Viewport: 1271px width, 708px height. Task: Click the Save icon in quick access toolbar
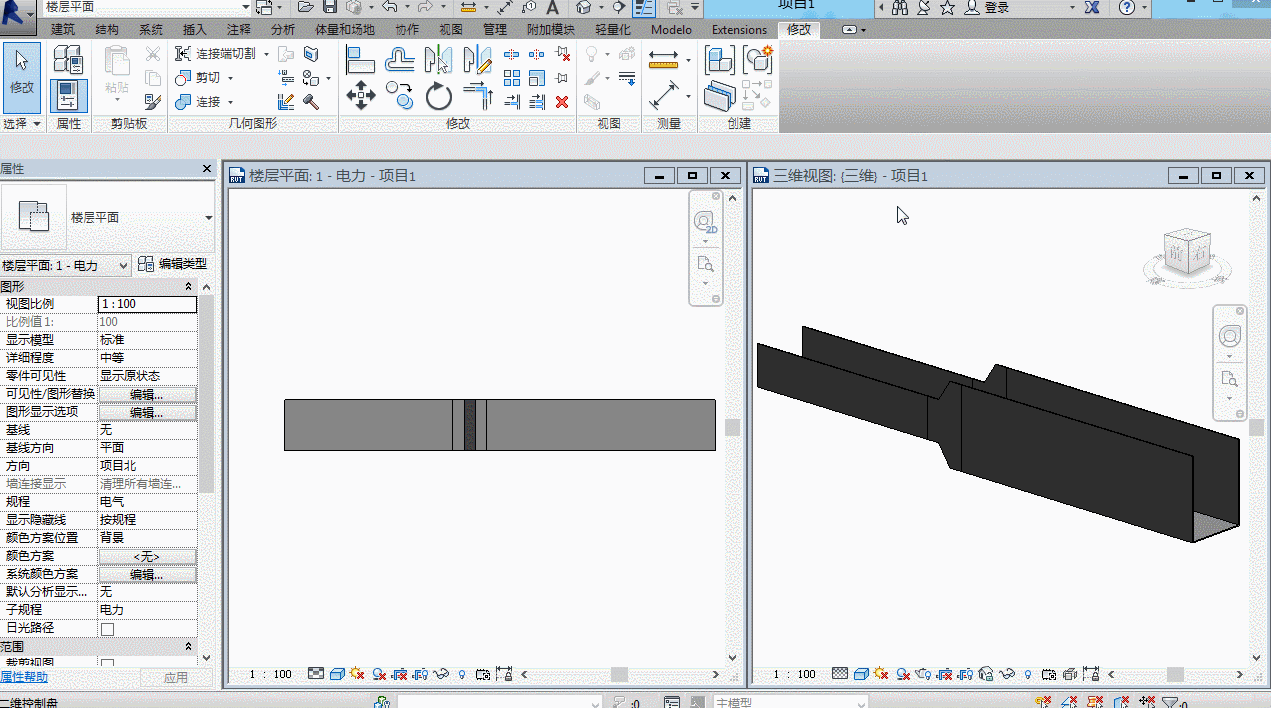pos(329,7)
